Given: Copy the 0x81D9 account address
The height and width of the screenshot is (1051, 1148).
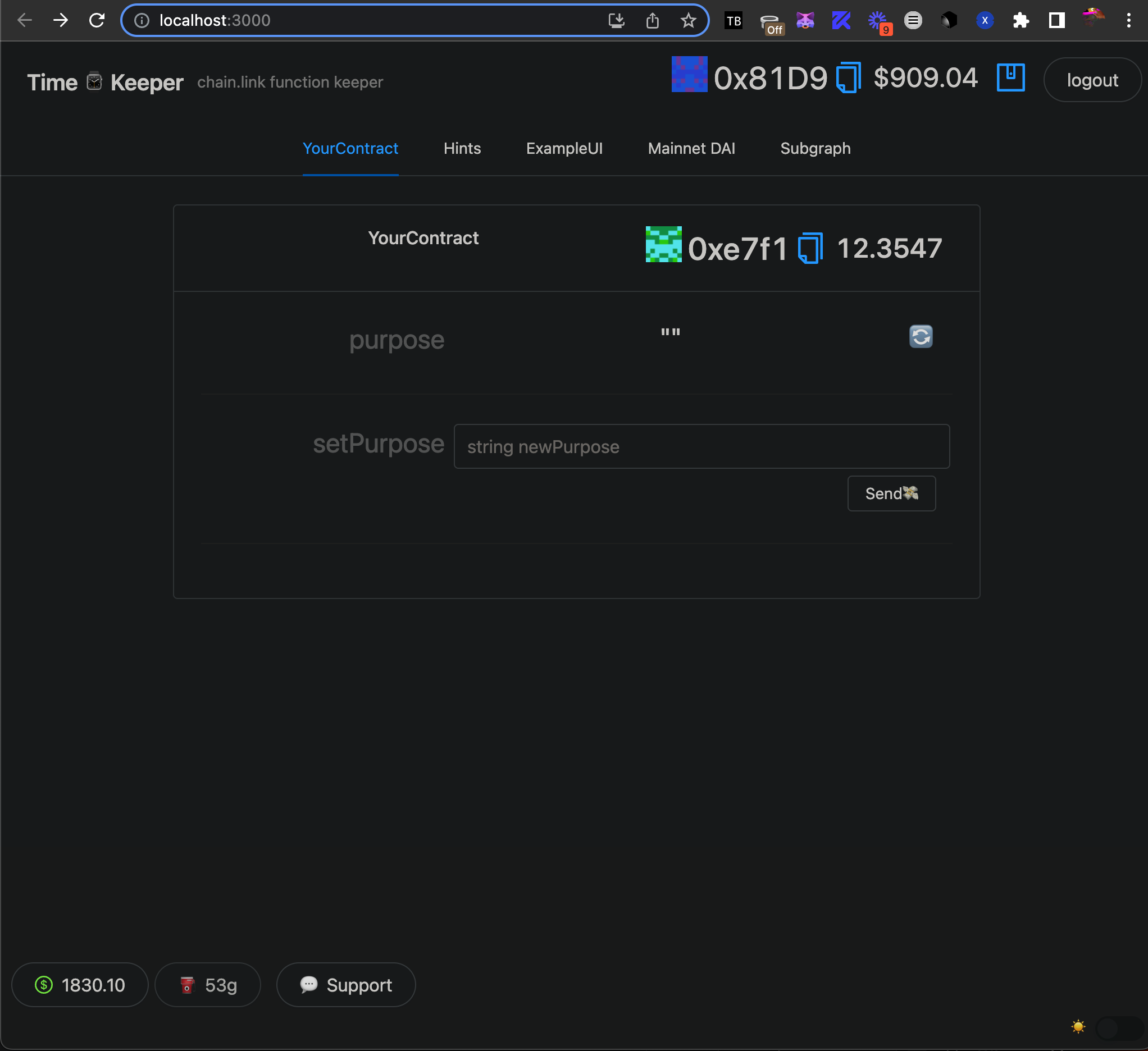Looking at the screenshot, I should [848, 78].
